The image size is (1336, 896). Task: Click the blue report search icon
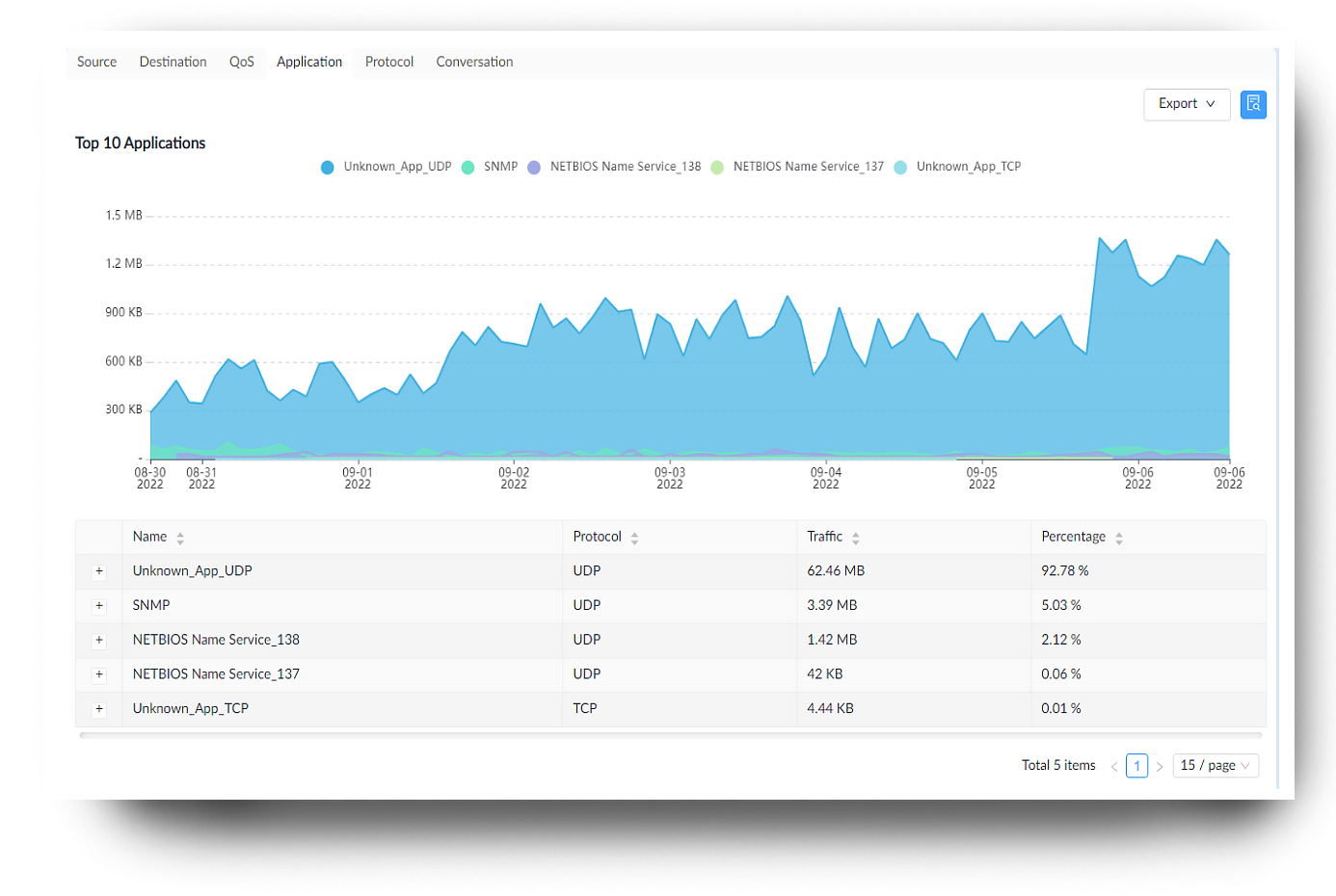1253,104
